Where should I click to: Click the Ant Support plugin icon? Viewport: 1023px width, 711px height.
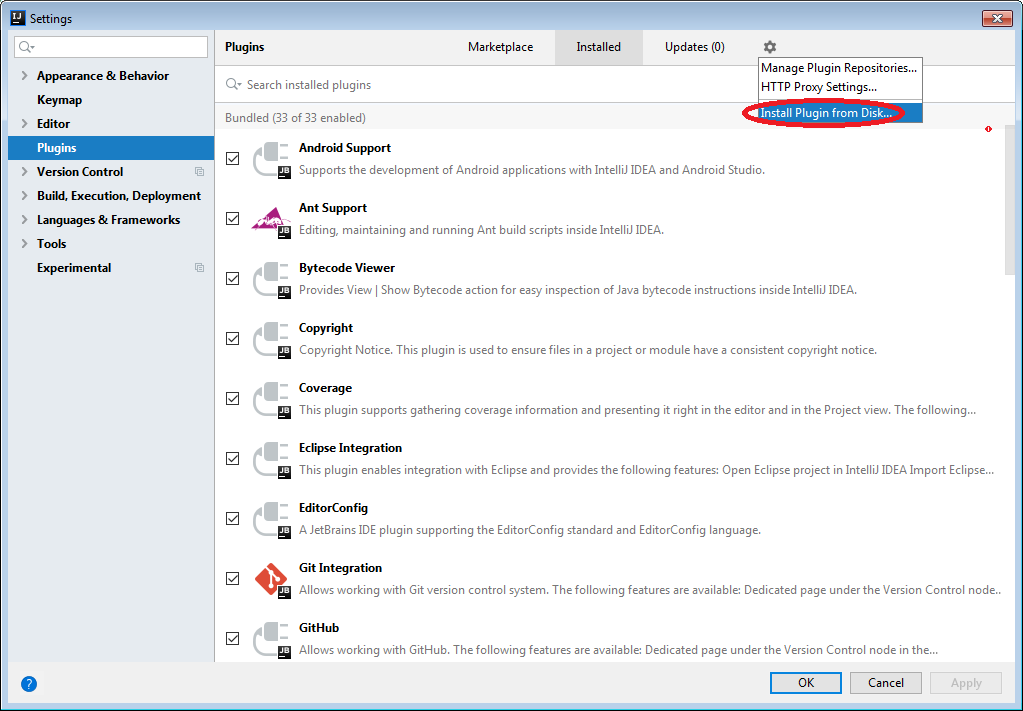pos(270,219)
